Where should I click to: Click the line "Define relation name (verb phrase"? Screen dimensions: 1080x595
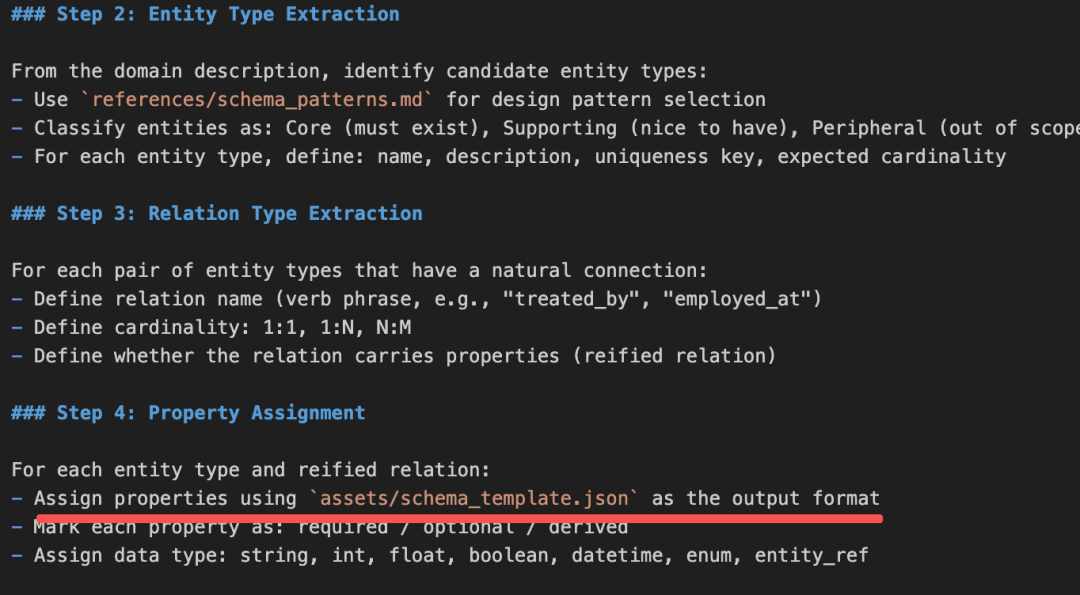click(x=417, y=300)
